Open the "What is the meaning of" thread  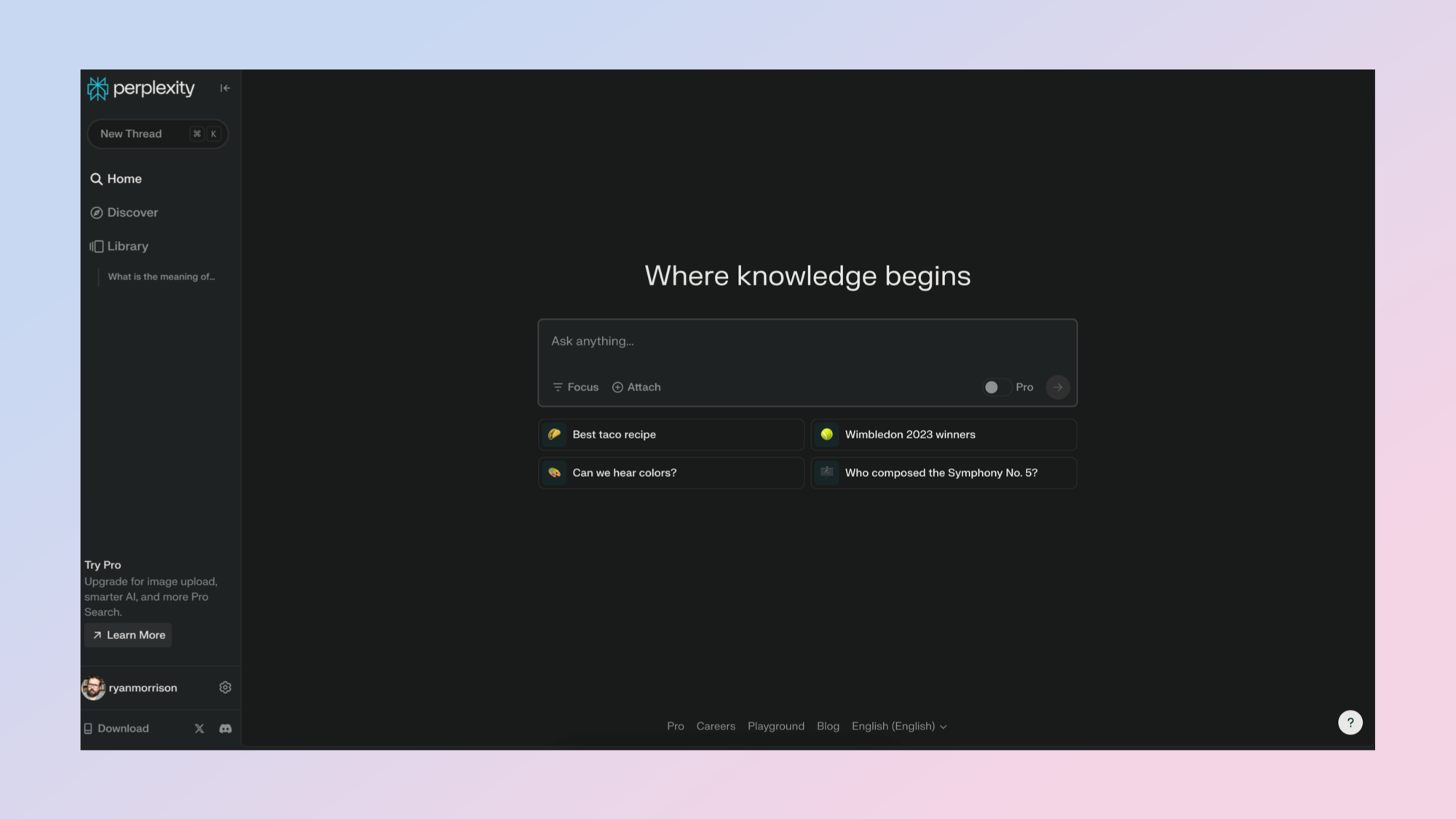click(161, 277)
